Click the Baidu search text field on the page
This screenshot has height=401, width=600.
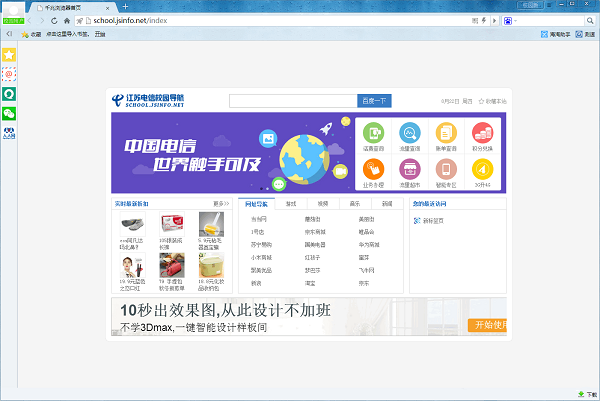(x=293, y=101)
